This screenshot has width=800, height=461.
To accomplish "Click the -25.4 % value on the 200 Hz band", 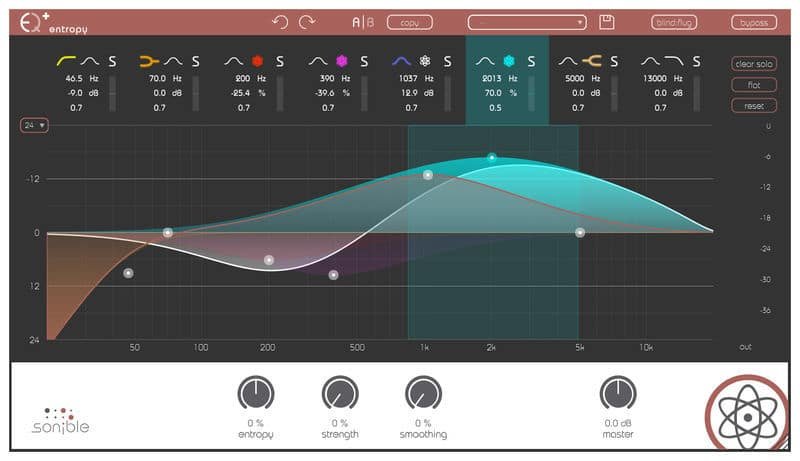I will coord(240,93).
